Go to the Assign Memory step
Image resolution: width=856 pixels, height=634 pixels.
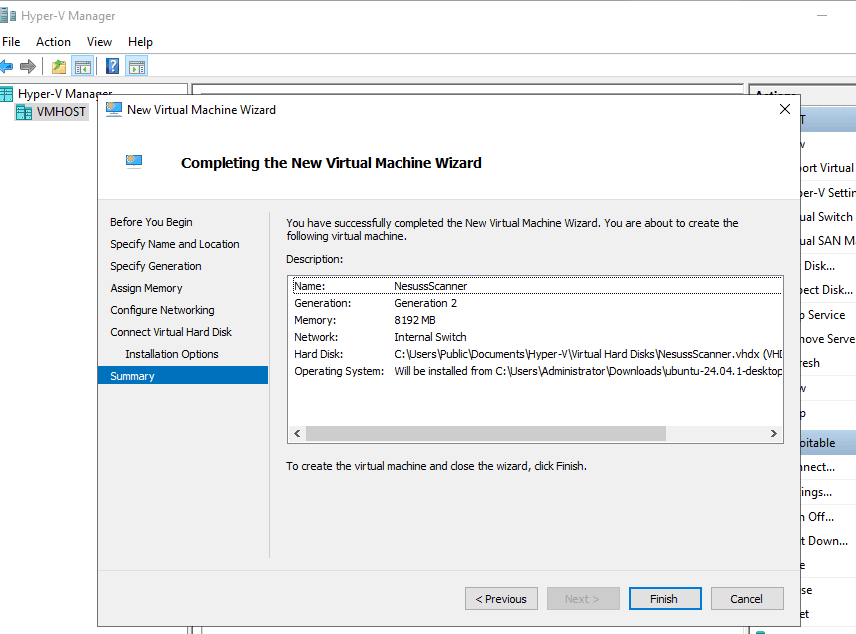click(146, 288)
